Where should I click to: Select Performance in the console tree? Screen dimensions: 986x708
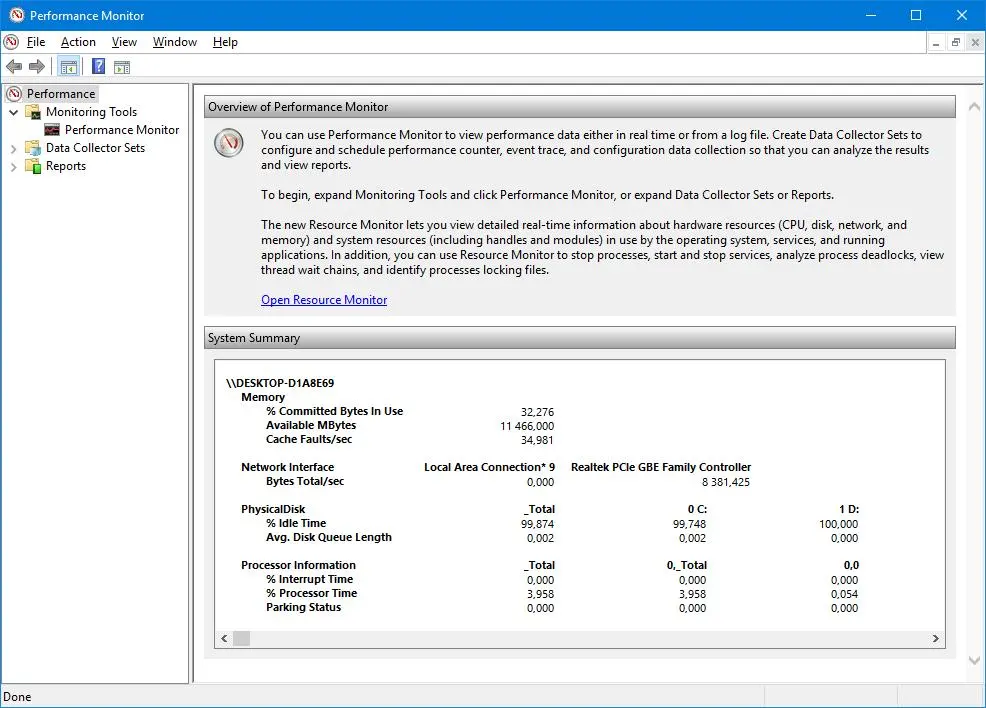(61, 94)
